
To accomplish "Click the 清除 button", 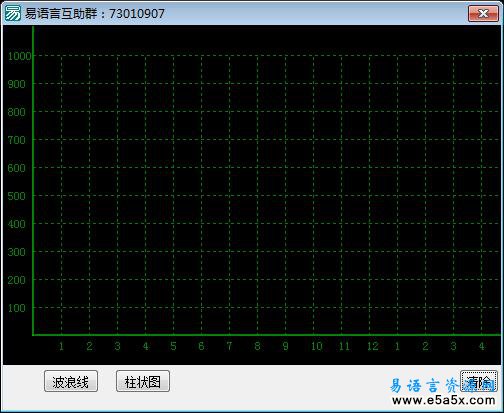I will [479, 381].
